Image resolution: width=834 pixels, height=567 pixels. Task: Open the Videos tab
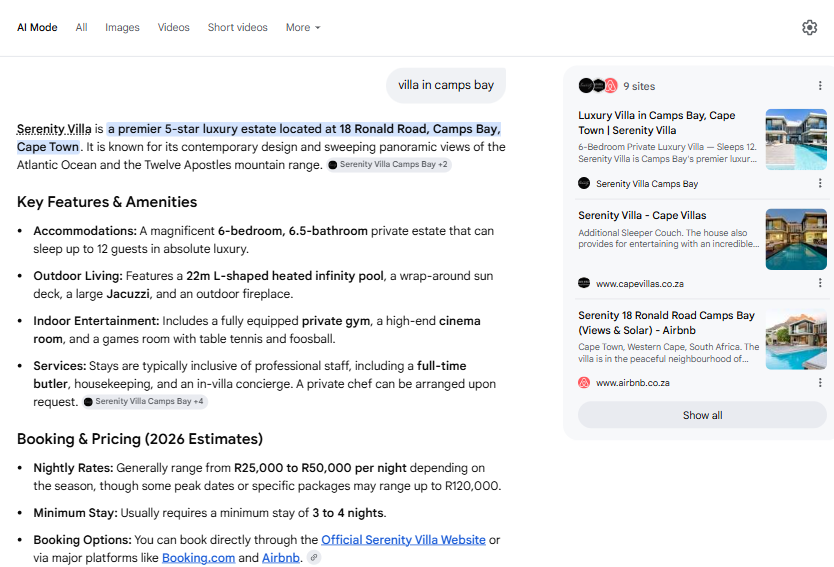point(173,27)
